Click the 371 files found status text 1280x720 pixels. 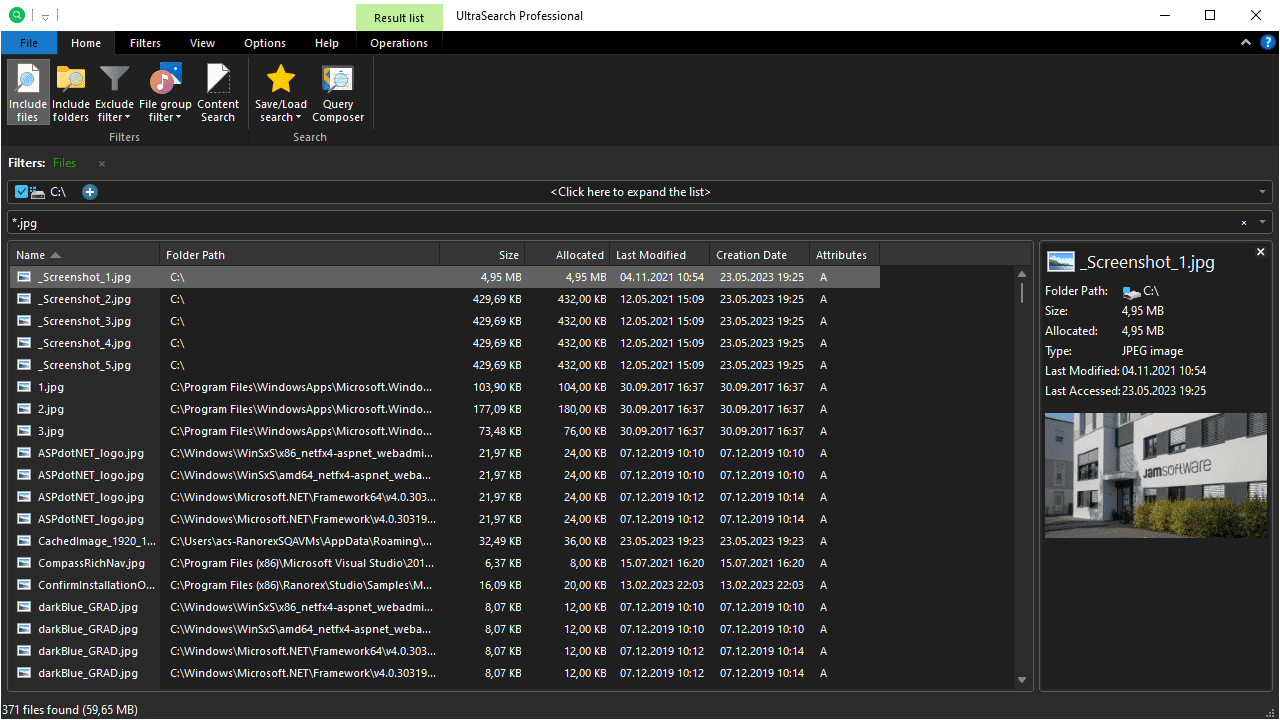coord(69,710)
